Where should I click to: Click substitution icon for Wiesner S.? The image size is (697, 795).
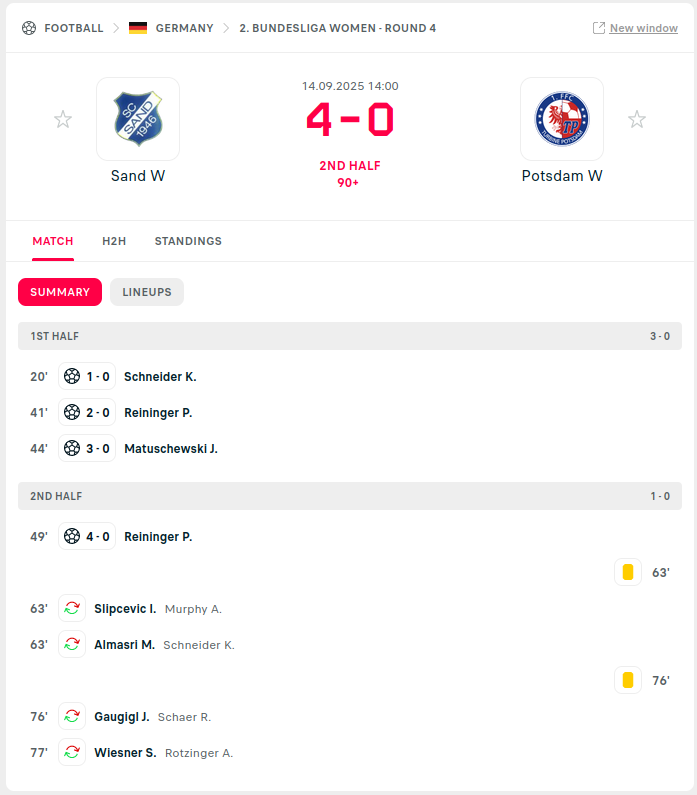click(72, 752)
